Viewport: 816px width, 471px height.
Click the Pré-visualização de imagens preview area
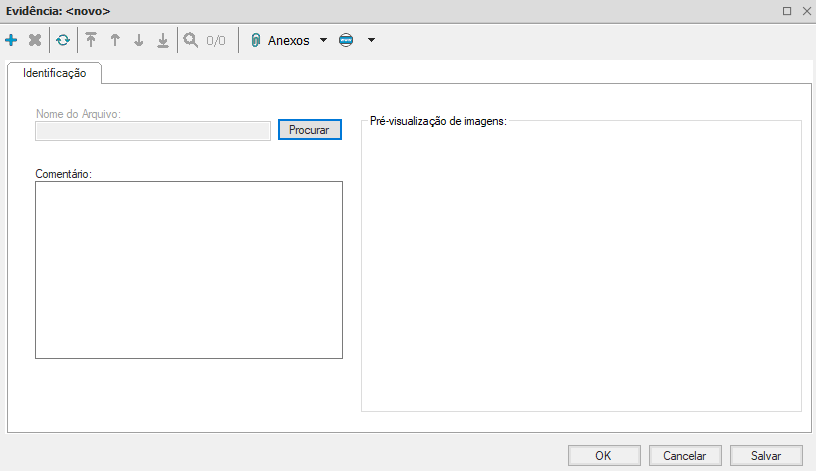581,267
